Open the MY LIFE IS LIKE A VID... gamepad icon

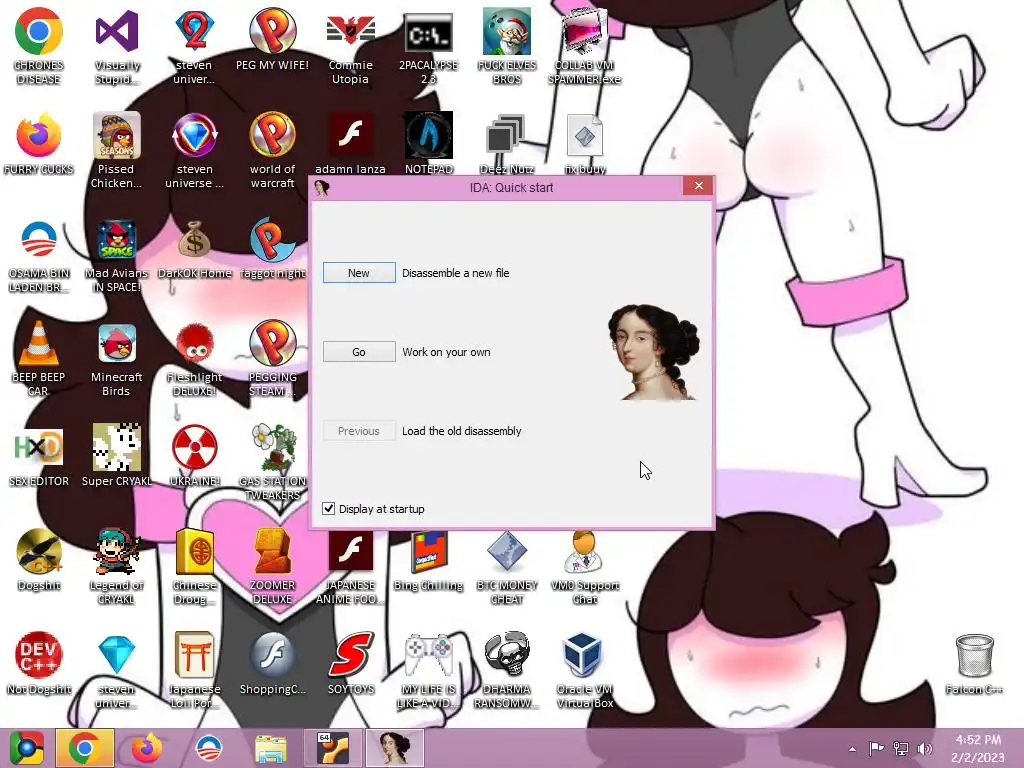click(x=428, y=669)
